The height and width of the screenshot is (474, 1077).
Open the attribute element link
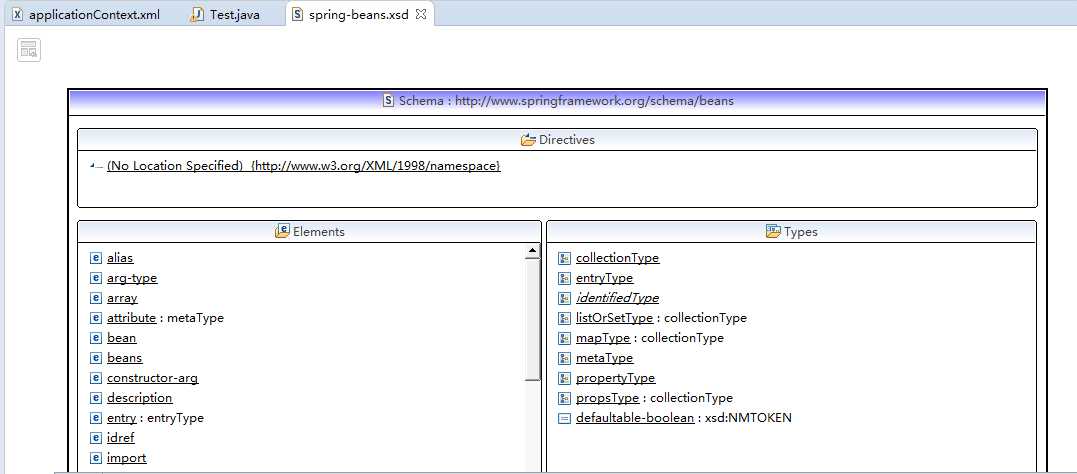tap(131, 317)
